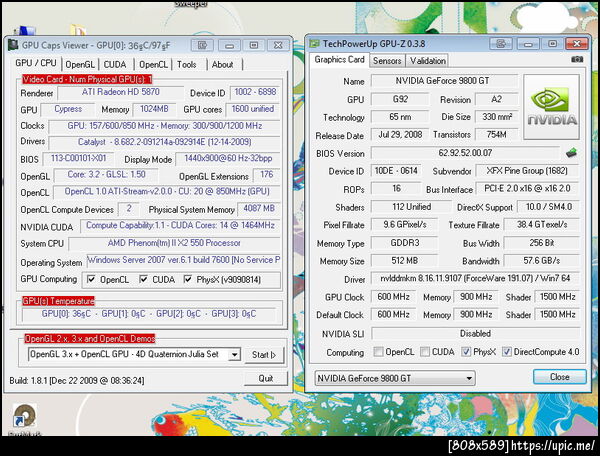Screen dimensions: 600x456
Task: Click the Renderer field showing ATI Radeon HD 5870
Action: coord(121,92)
